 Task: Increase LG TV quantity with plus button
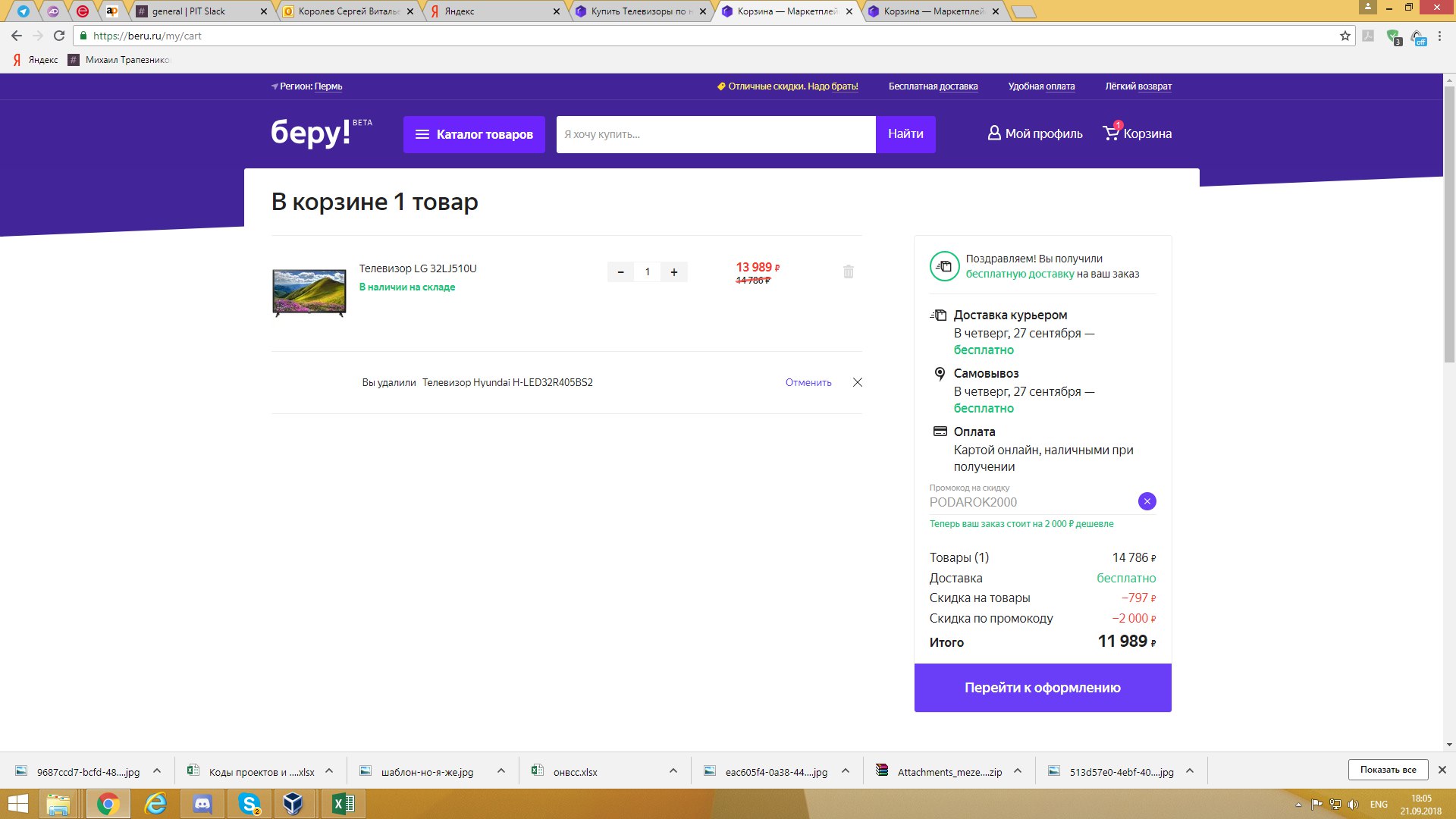pyautogui.click(x=674, y=272)
